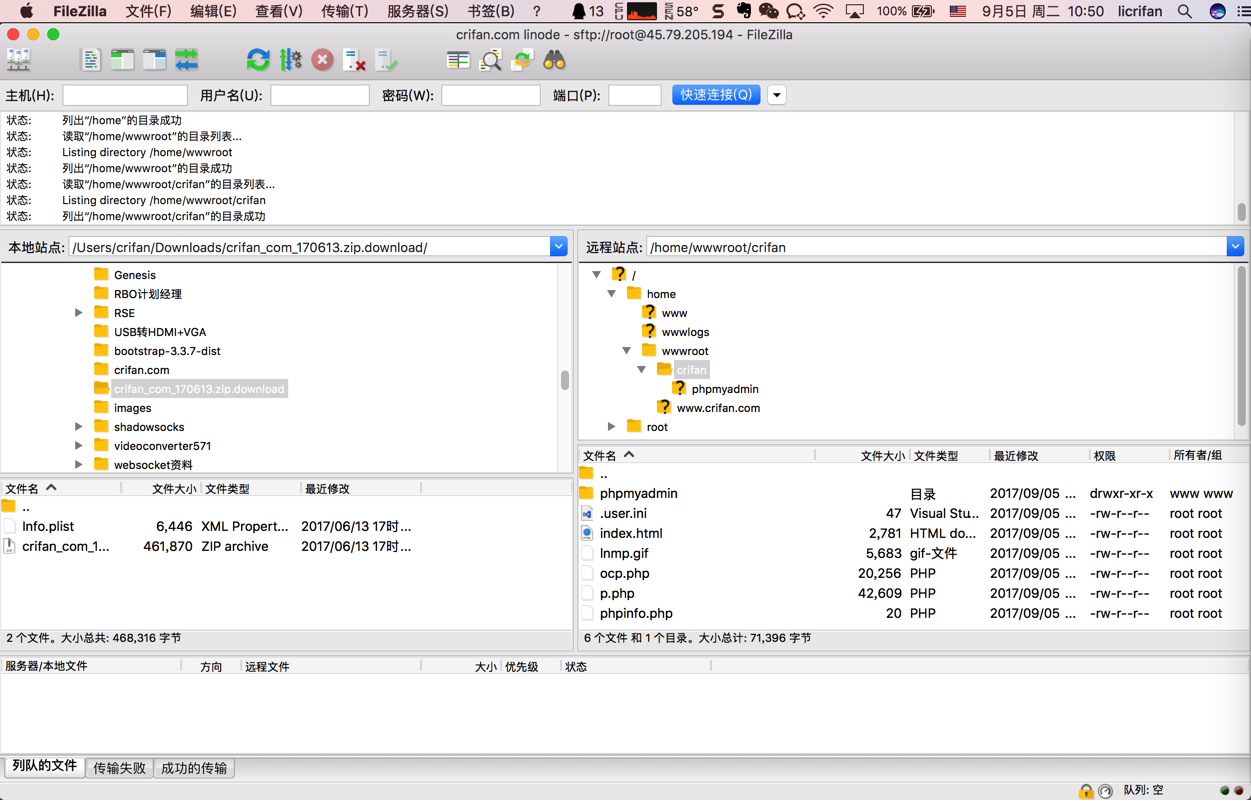Image resolution: width=1251 pixels, height=801 pixels.
Task: Collapse the remote crifan folder
Action: (642, 370)
